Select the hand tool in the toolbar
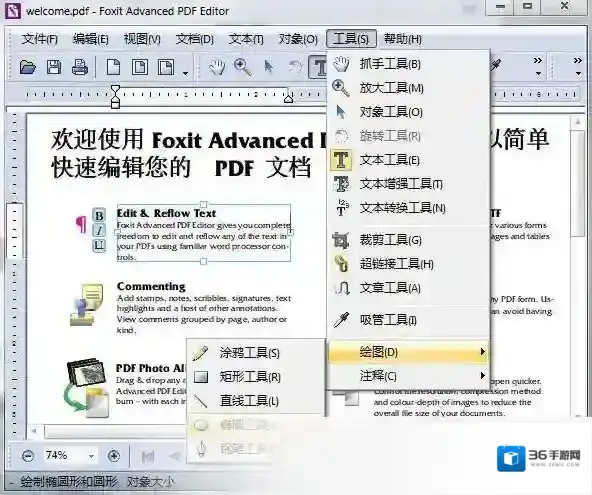Screen dimensions: 592x495 [x=217, y=67]
